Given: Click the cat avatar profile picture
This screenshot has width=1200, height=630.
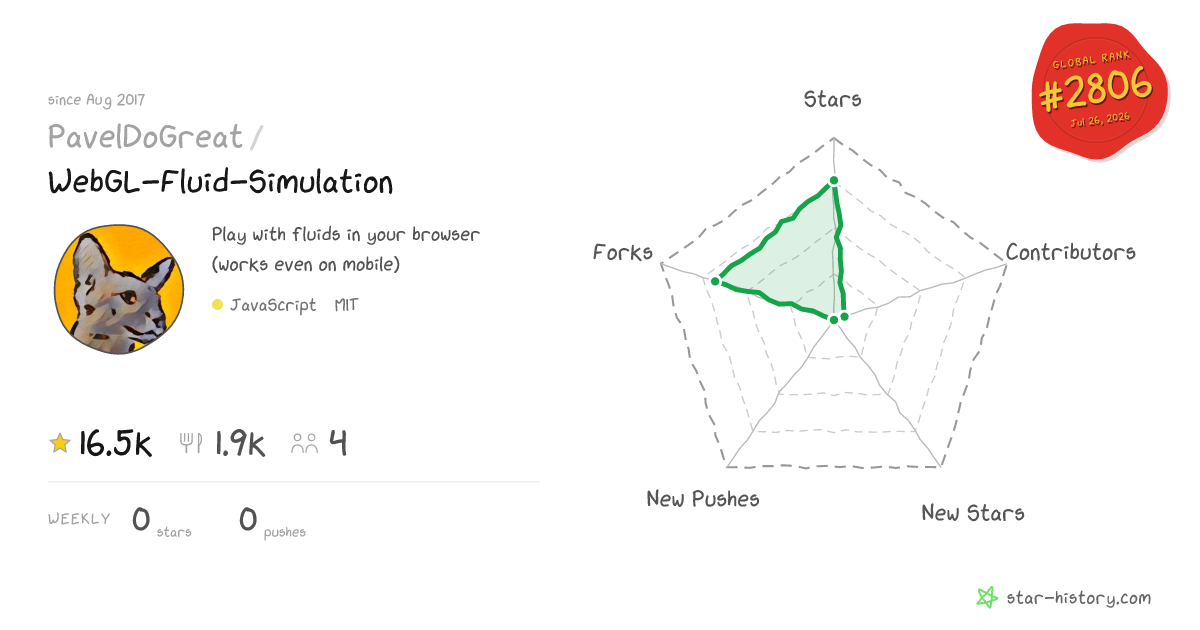Looking at the screenshot, I should [x=121, y=289].
